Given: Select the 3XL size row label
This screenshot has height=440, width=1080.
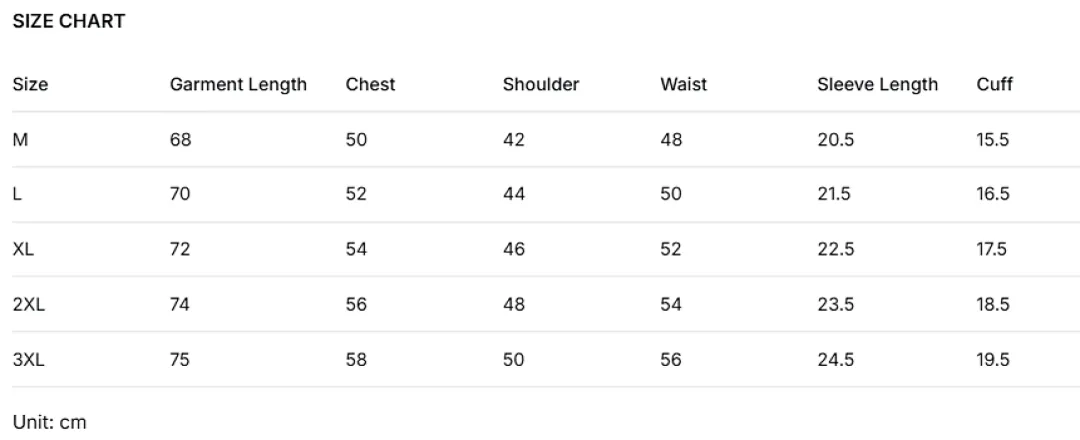Looking at the screenshot, I should pyautogui.click(x=28, y=359).
